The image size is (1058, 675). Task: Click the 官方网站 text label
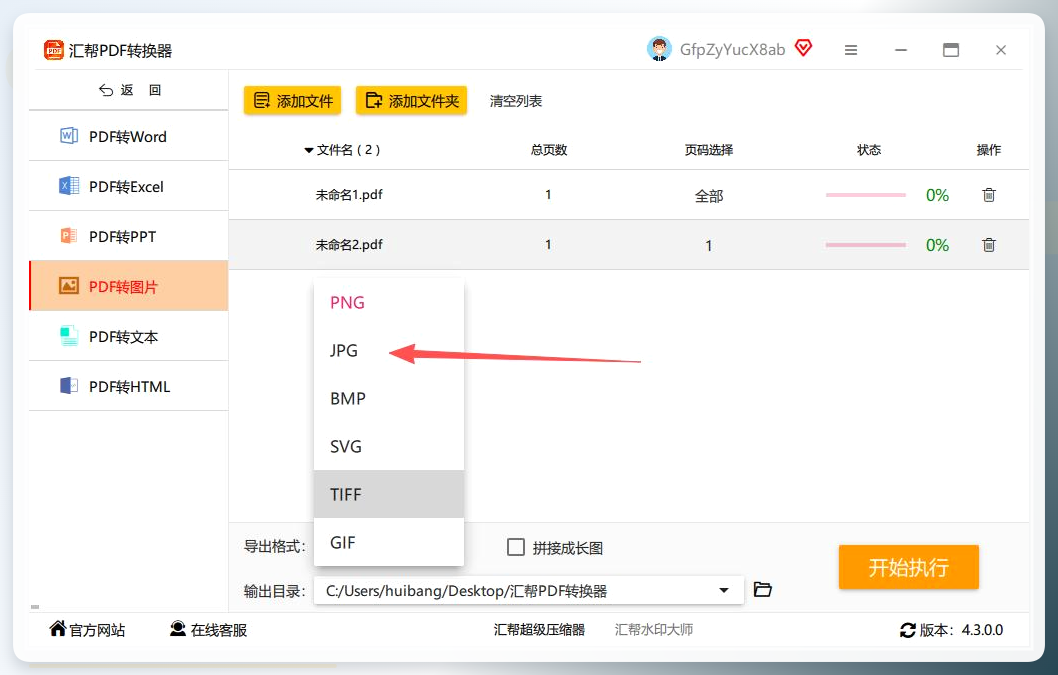pyautogui.click(x=97, y=630)
